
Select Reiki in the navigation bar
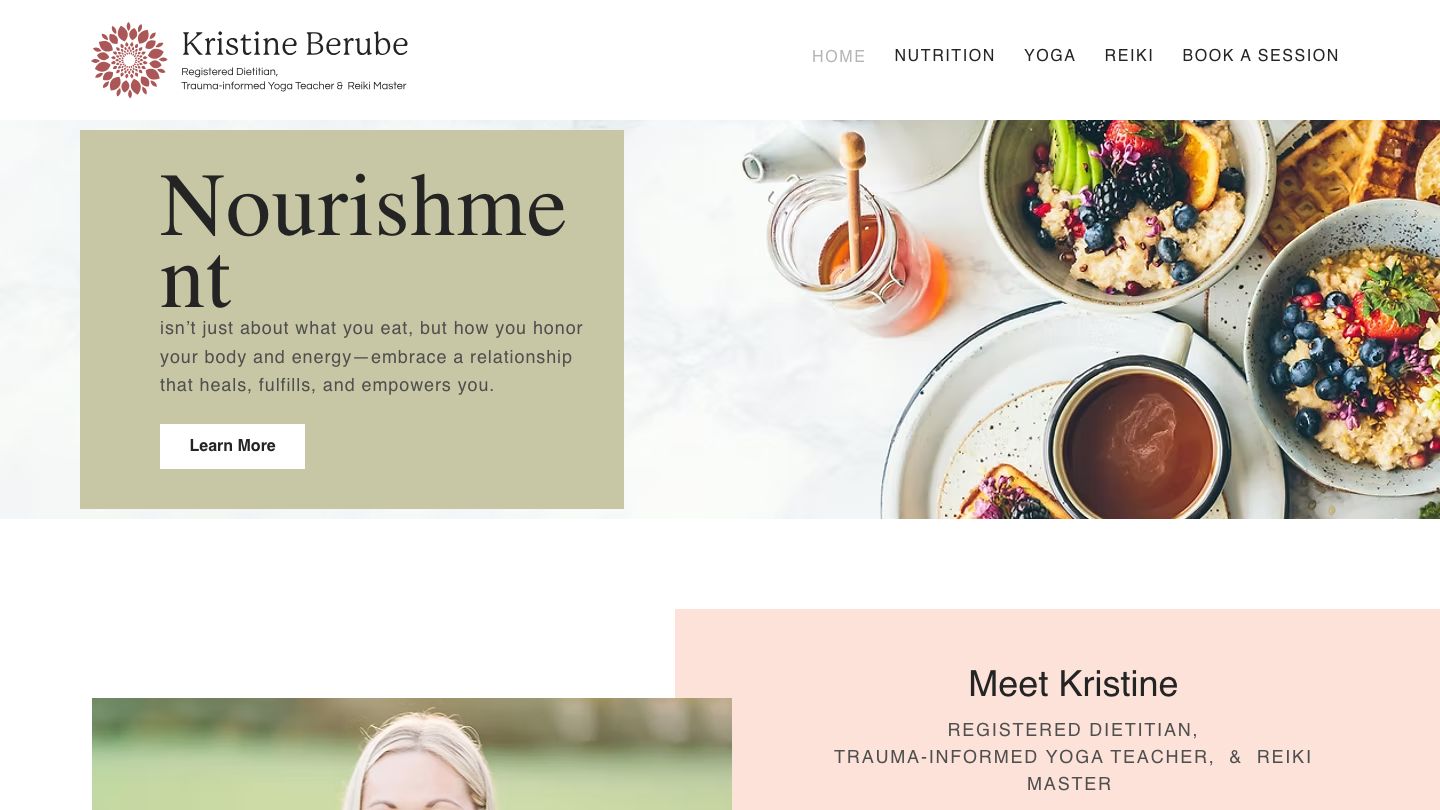1129,56
